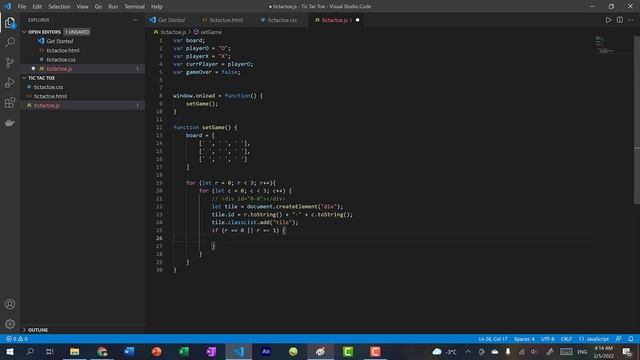Expand the Outline section
The width and height of the screenshot is (640, 360).
tap(38, 330)
